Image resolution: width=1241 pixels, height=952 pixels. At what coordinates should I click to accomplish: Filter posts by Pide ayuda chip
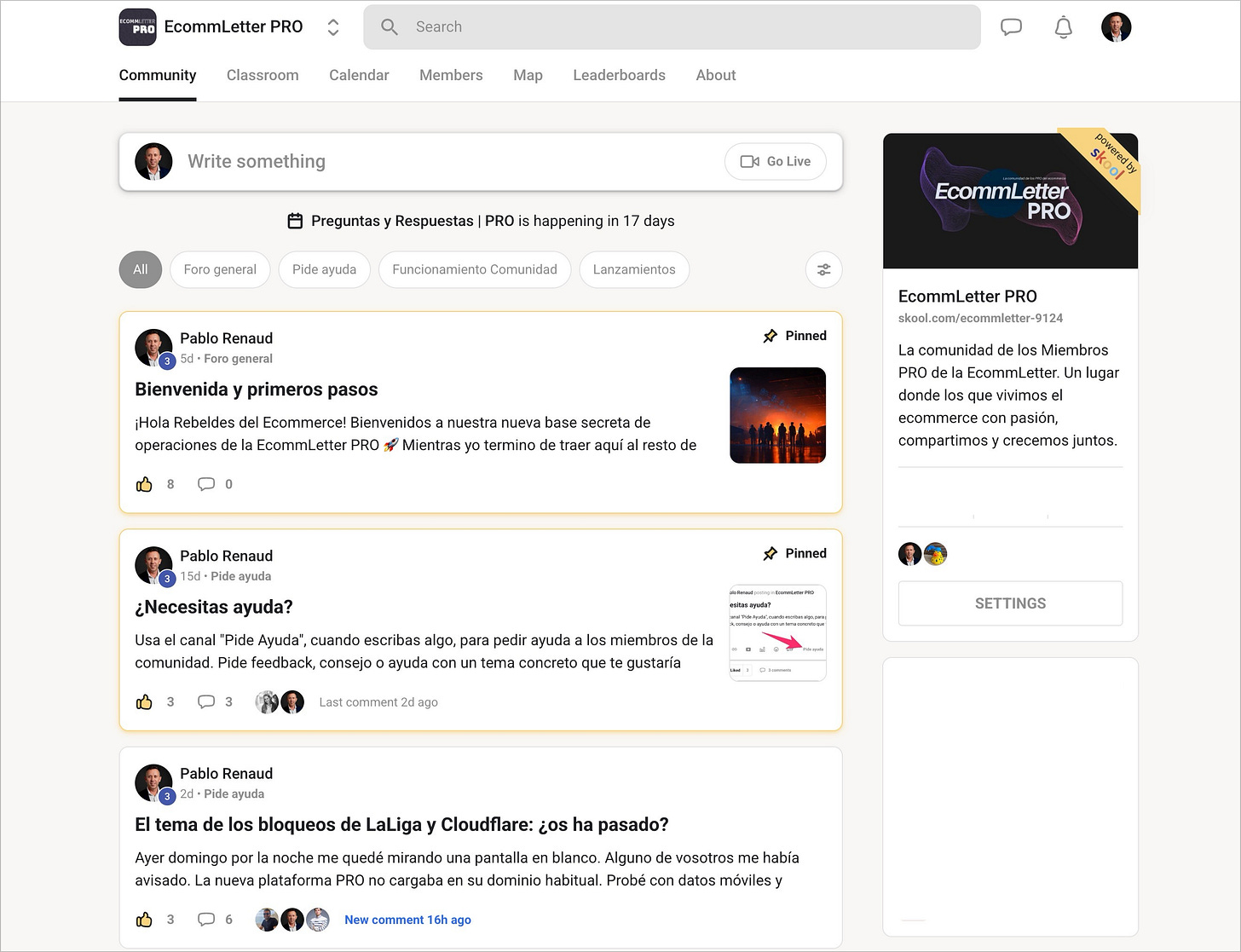click(x=324, y=269)
